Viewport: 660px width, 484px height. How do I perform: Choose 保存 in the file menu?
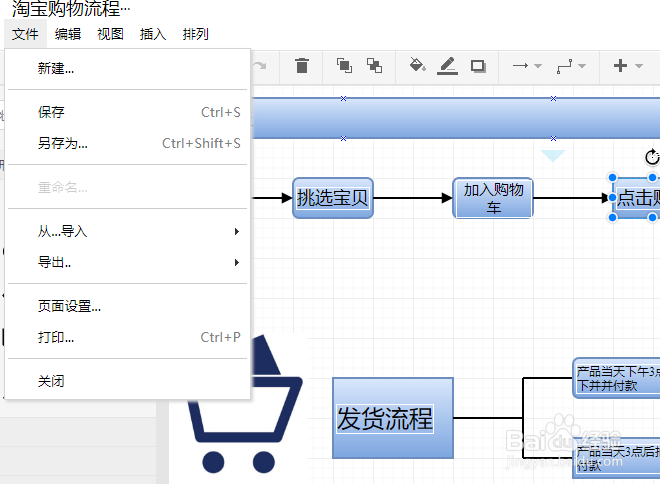coord(128,112)
